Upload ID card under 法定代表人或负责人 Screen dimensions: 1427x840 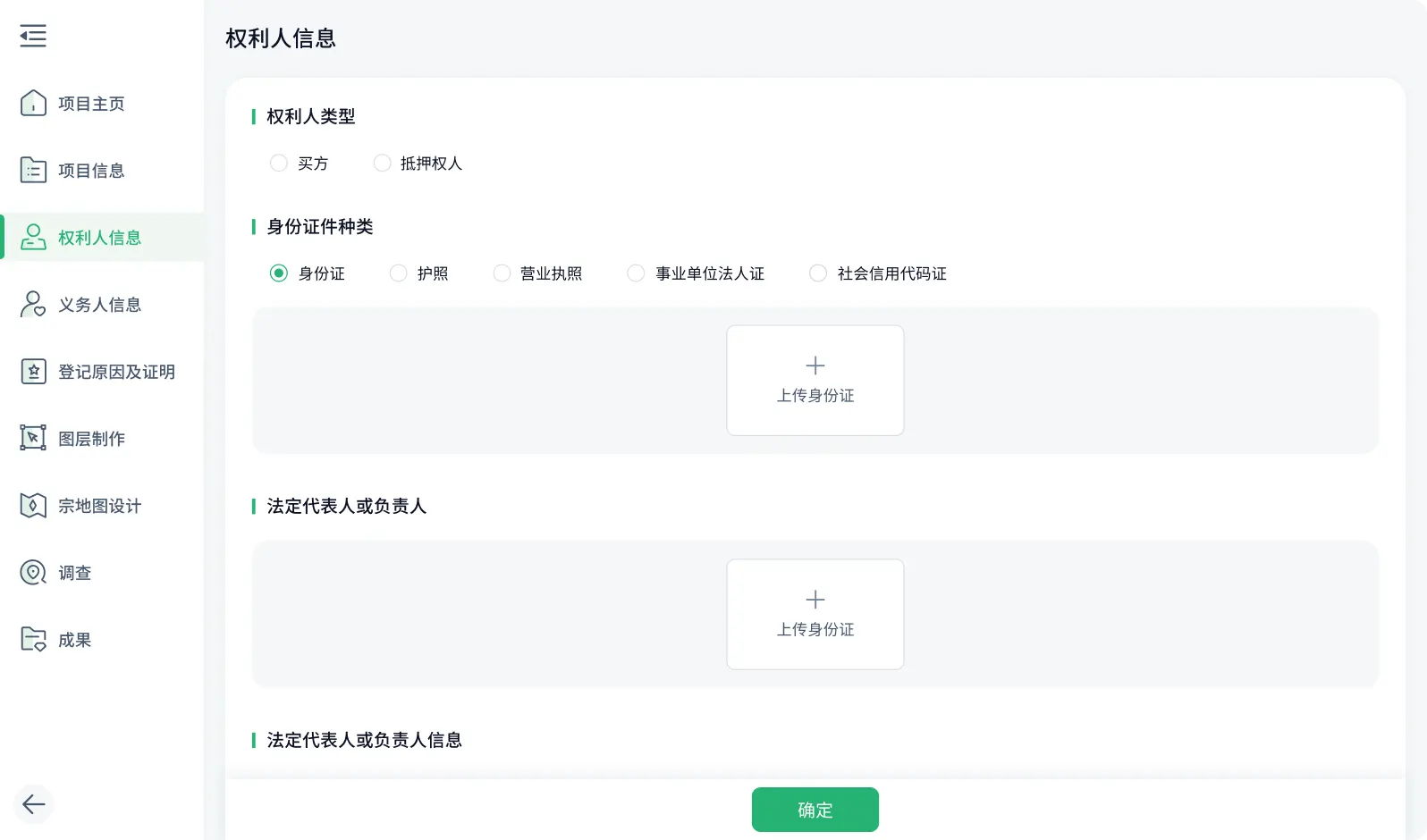pyautogui.click(x=815, y=615)
